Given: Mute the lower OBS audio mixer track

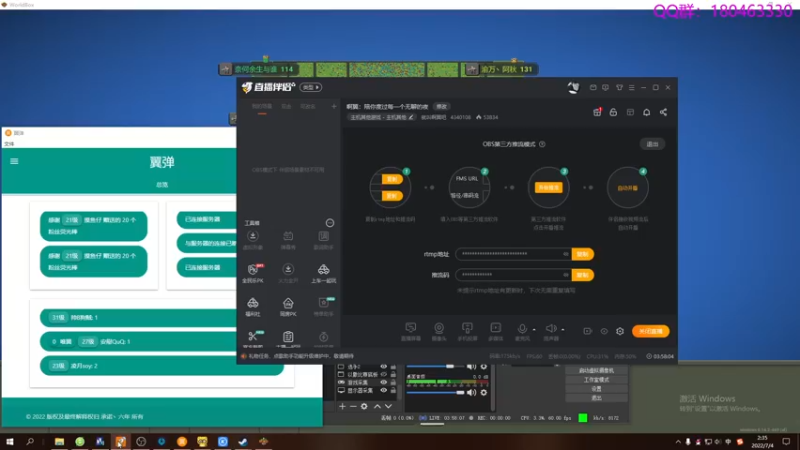Looking at the screenshot, I should click(471, 392).
